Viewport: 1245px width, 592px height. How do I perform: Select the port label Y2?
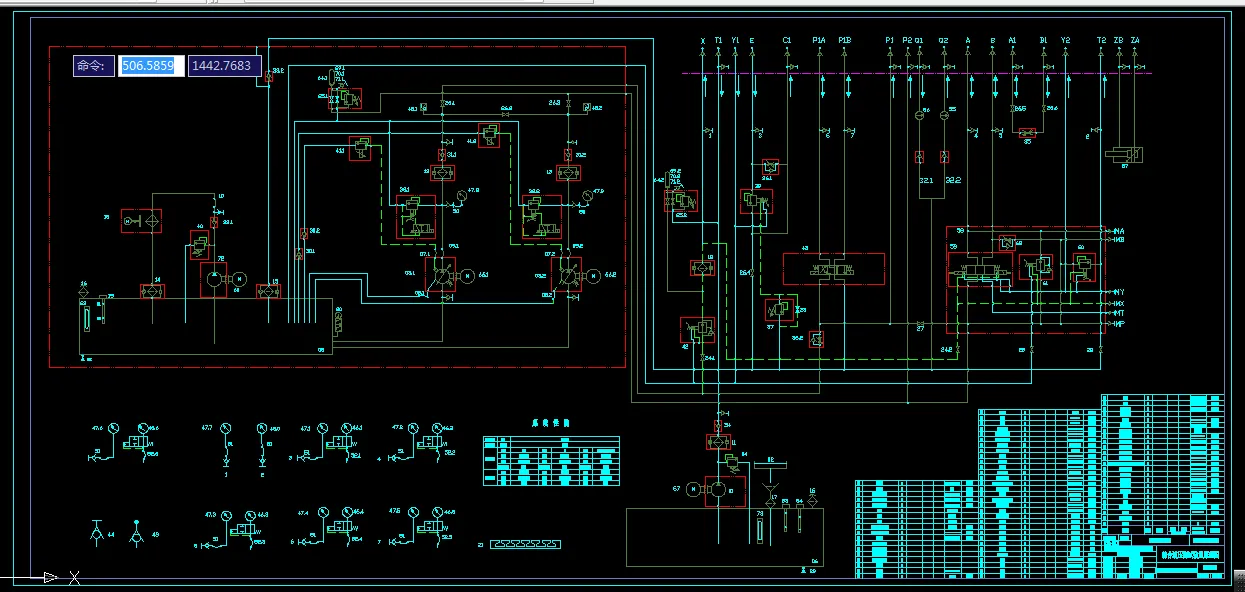point(1066,40)
